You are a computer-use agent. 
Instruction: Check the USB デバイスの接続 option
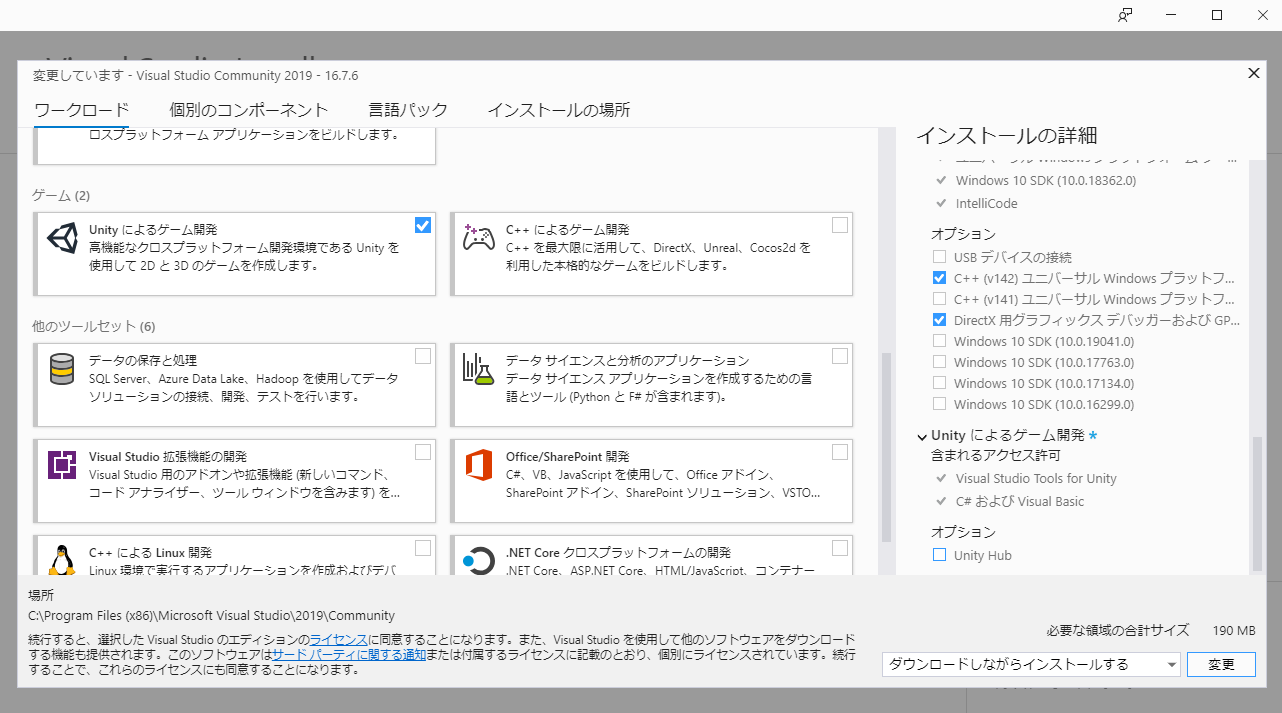939,257
